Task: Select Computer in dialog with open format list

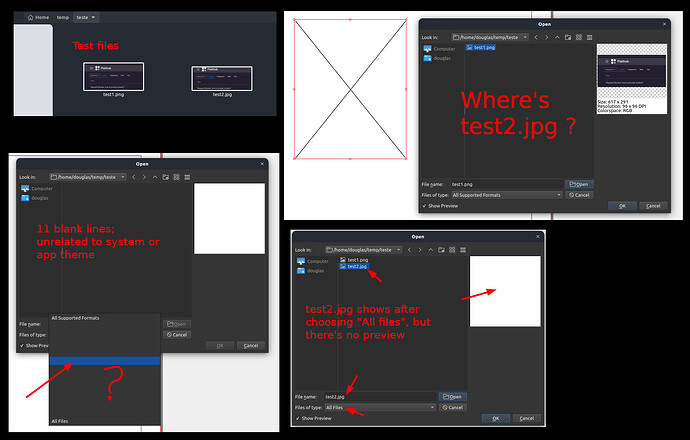Action: pyautogui.click(x=37, y=189)
